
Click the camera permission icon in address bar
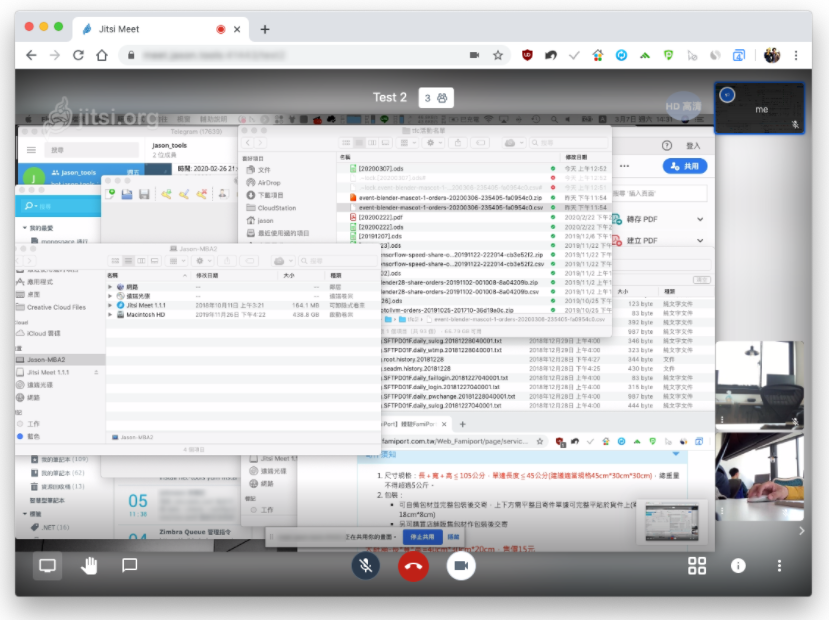[x=474, y=55]
